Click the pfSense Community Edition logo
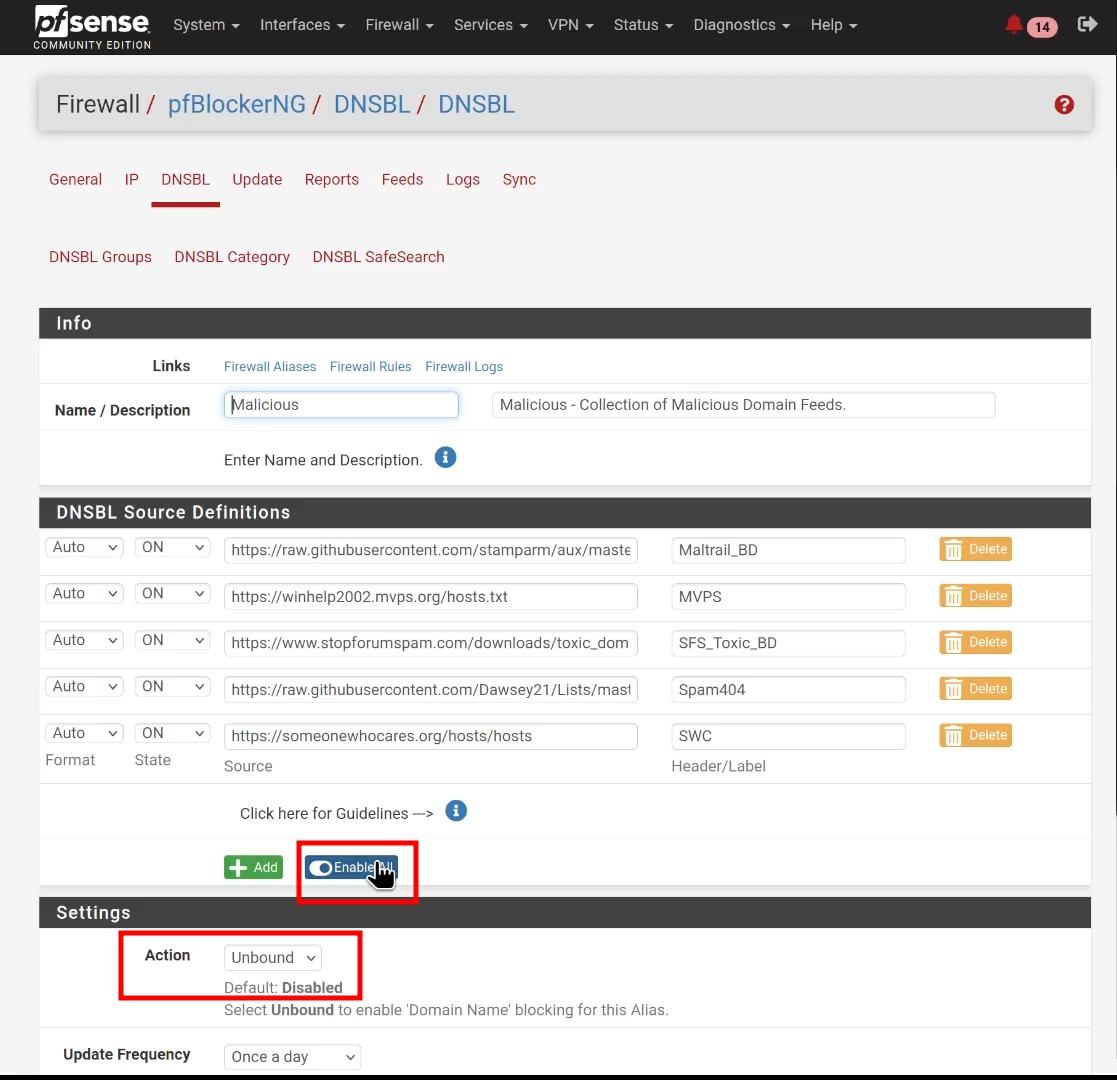 point(92,27)
